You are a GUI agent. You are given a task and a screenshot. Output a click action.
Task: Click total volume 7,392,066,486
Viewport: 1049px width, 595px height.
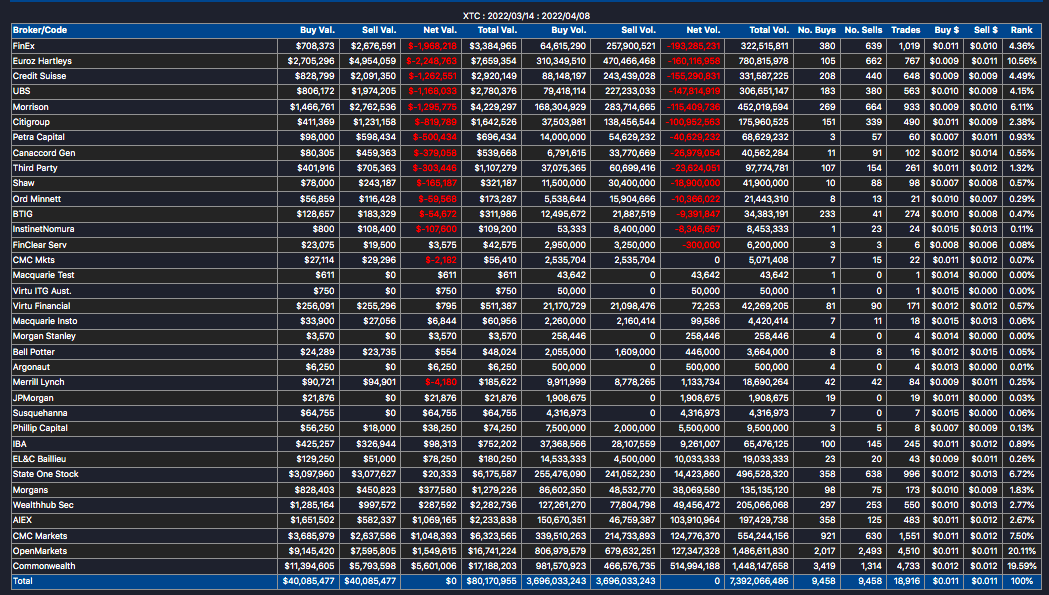[757, 582]
